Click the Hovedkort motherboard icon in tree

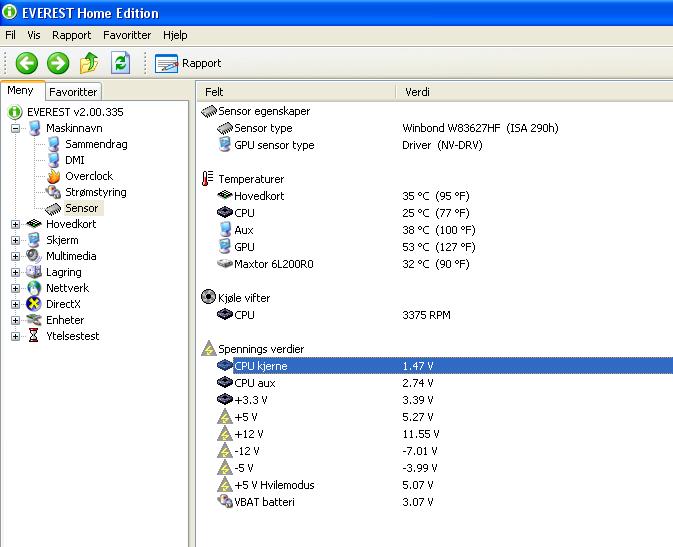[x=34, y=224]
